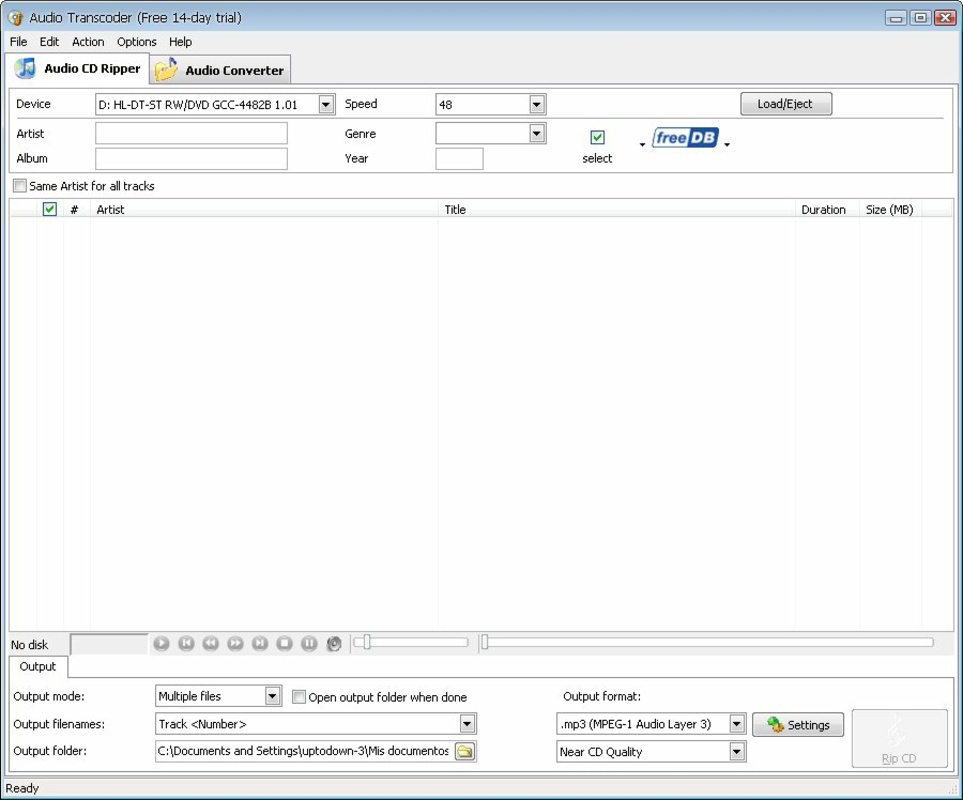Open format Settings button
Screen dimensions: 963x800
[798, 725]
